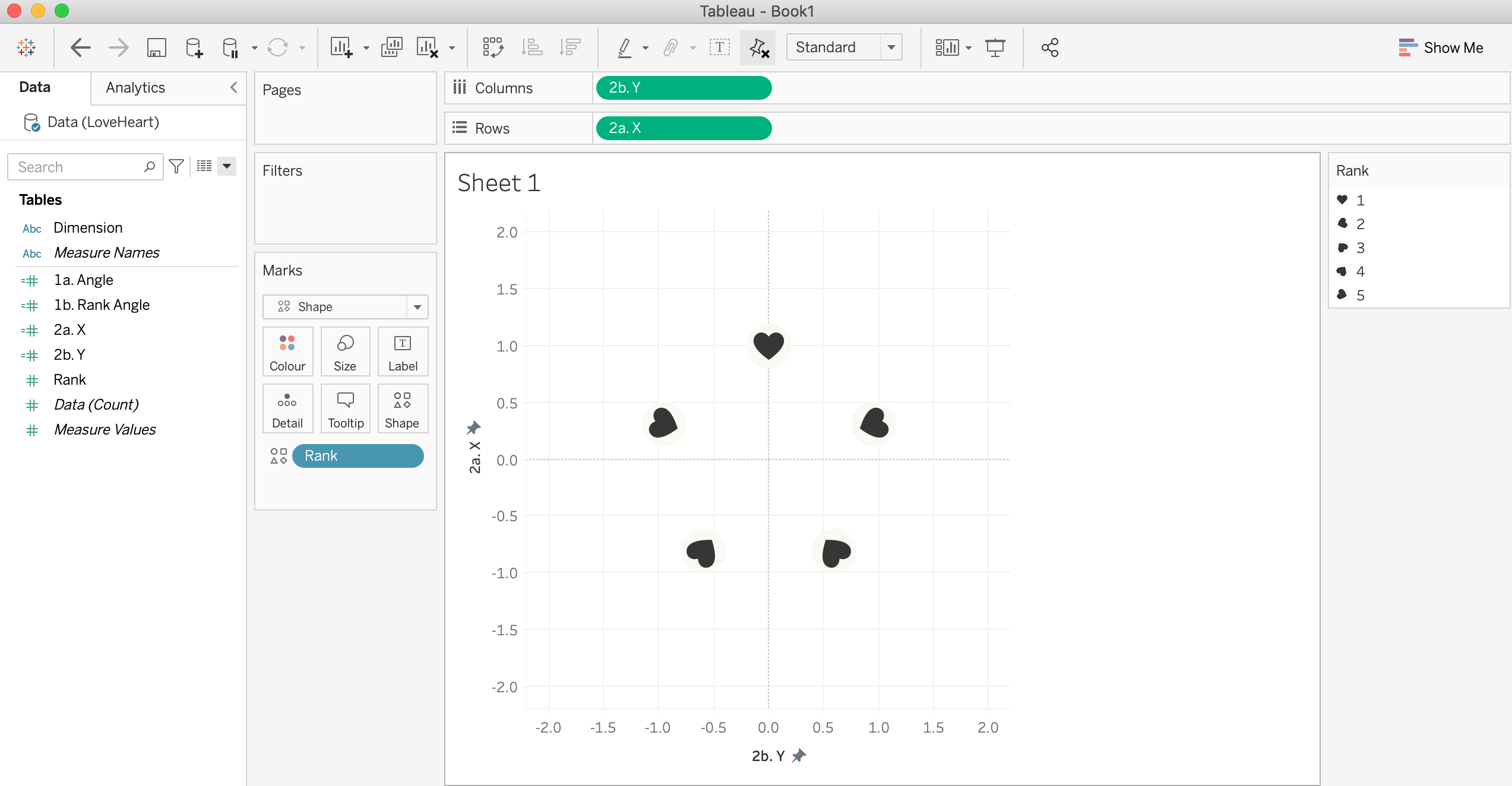Toggle the Show Me panel
The width and height of the screenshot is (1512, 786).
tap(1441, 47)
